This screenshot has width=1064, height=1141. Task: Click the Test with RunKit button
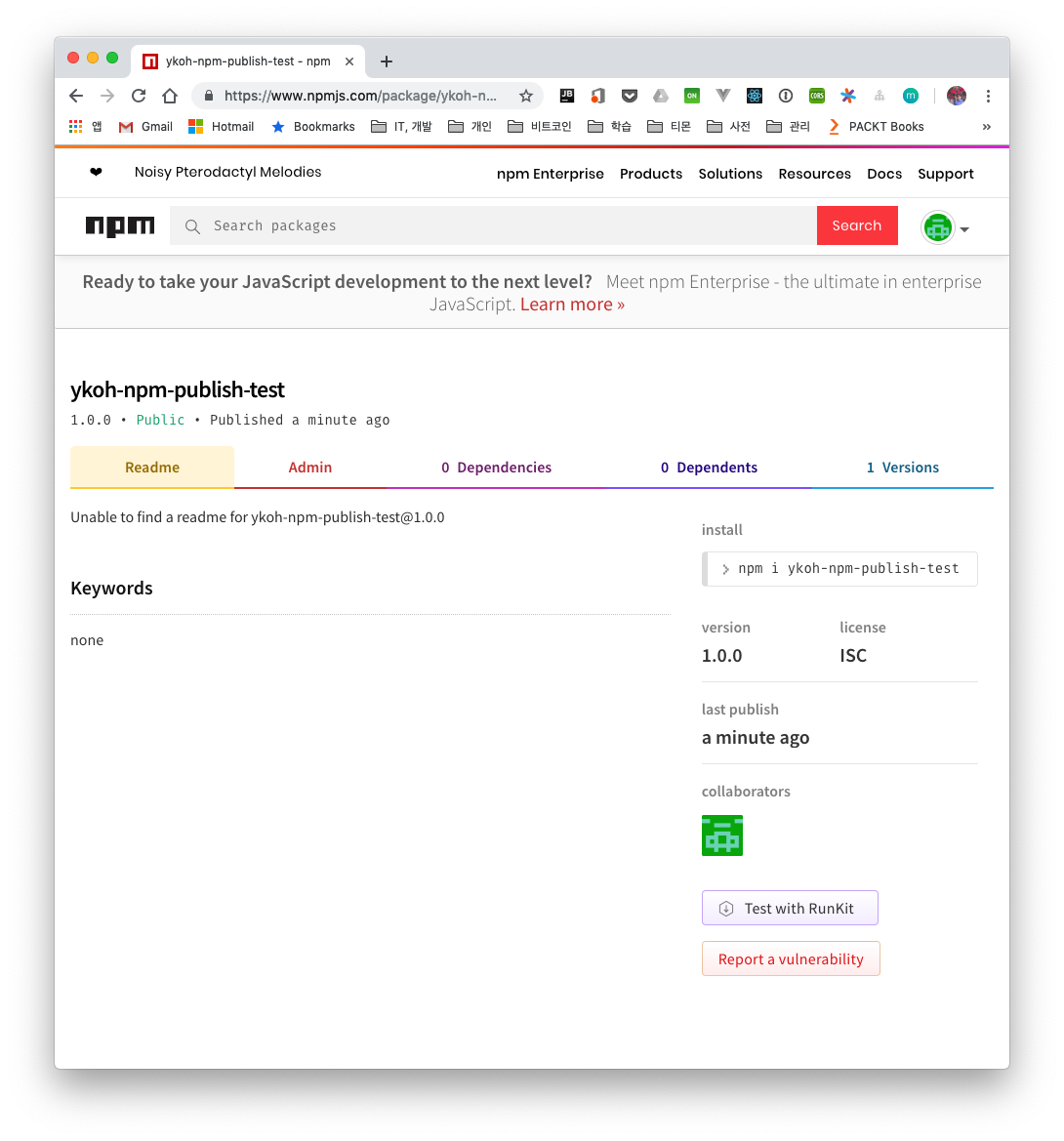click(790, 908)
